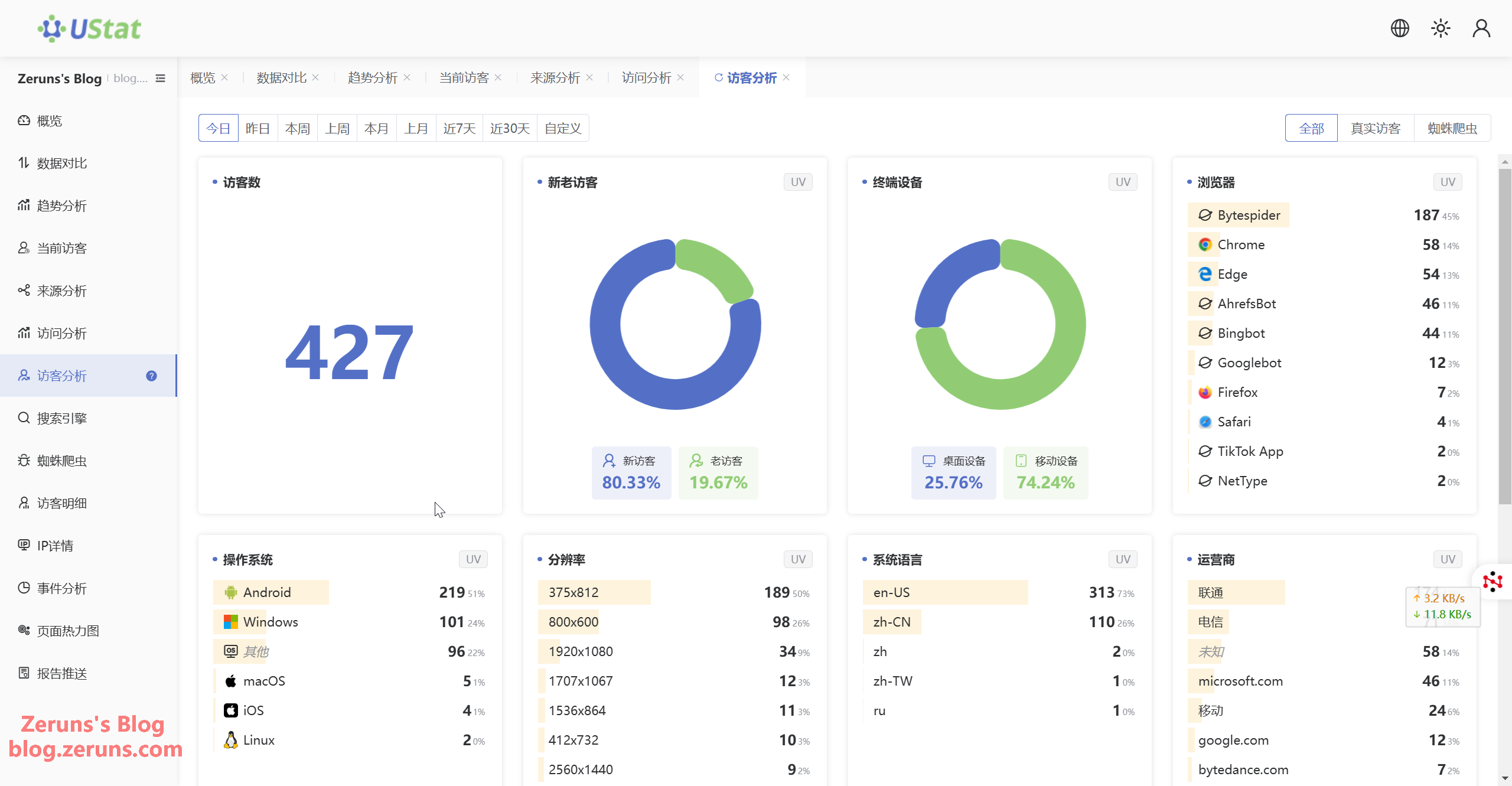
Task: Select the 近7天 date range
Action: point(460,128)
